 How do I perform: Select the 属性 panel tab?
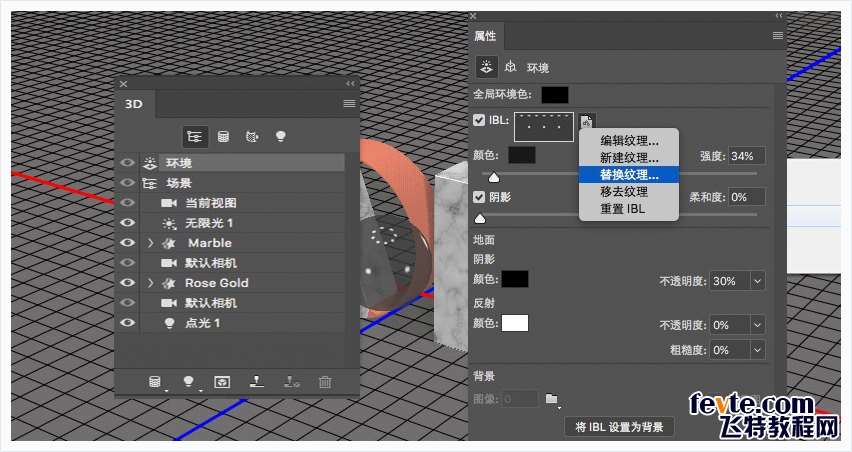(x=485, y=36)
